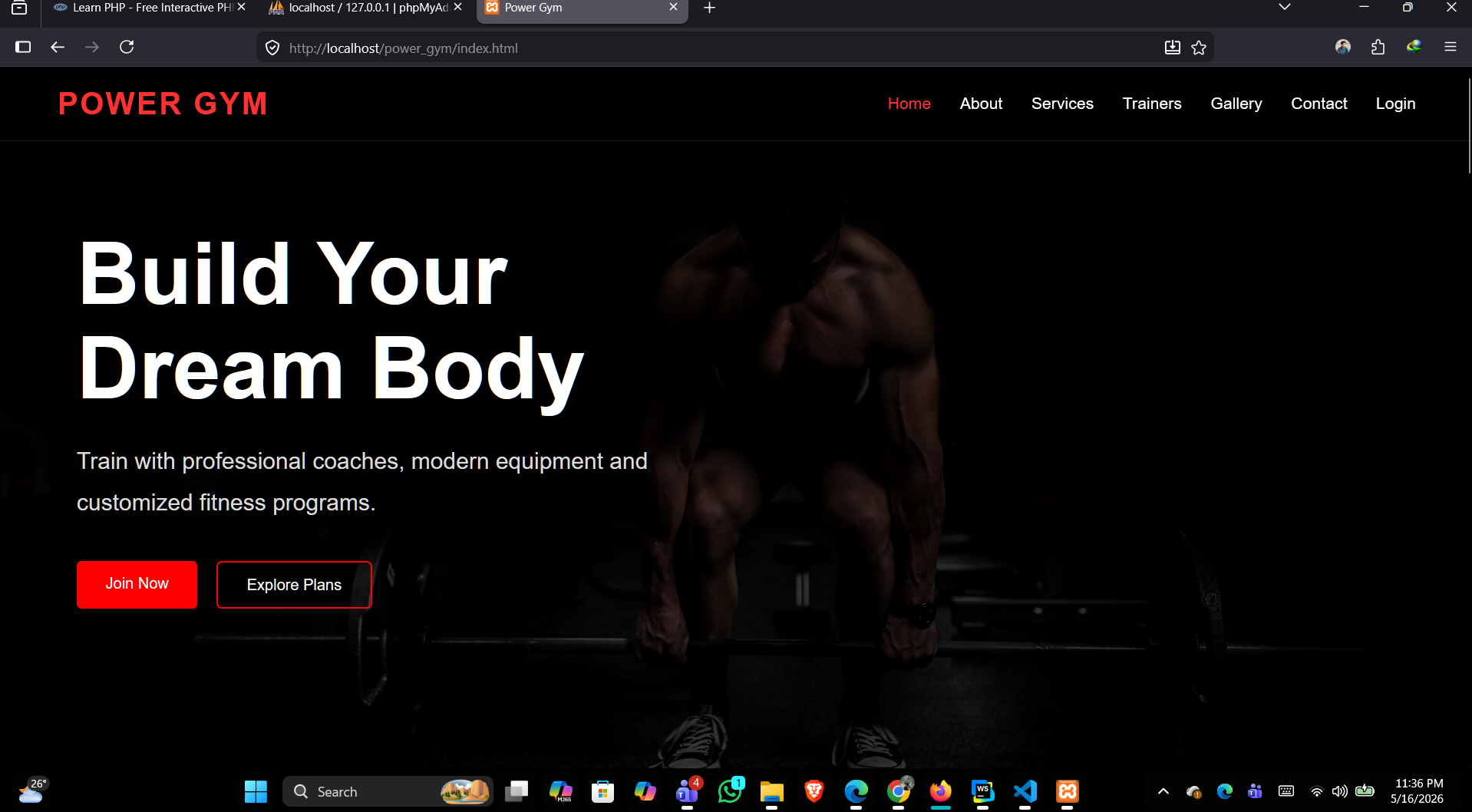This screenshot has height=812, width=1472.
Task: Open the Services nav link
Action: click(1062, 104)
